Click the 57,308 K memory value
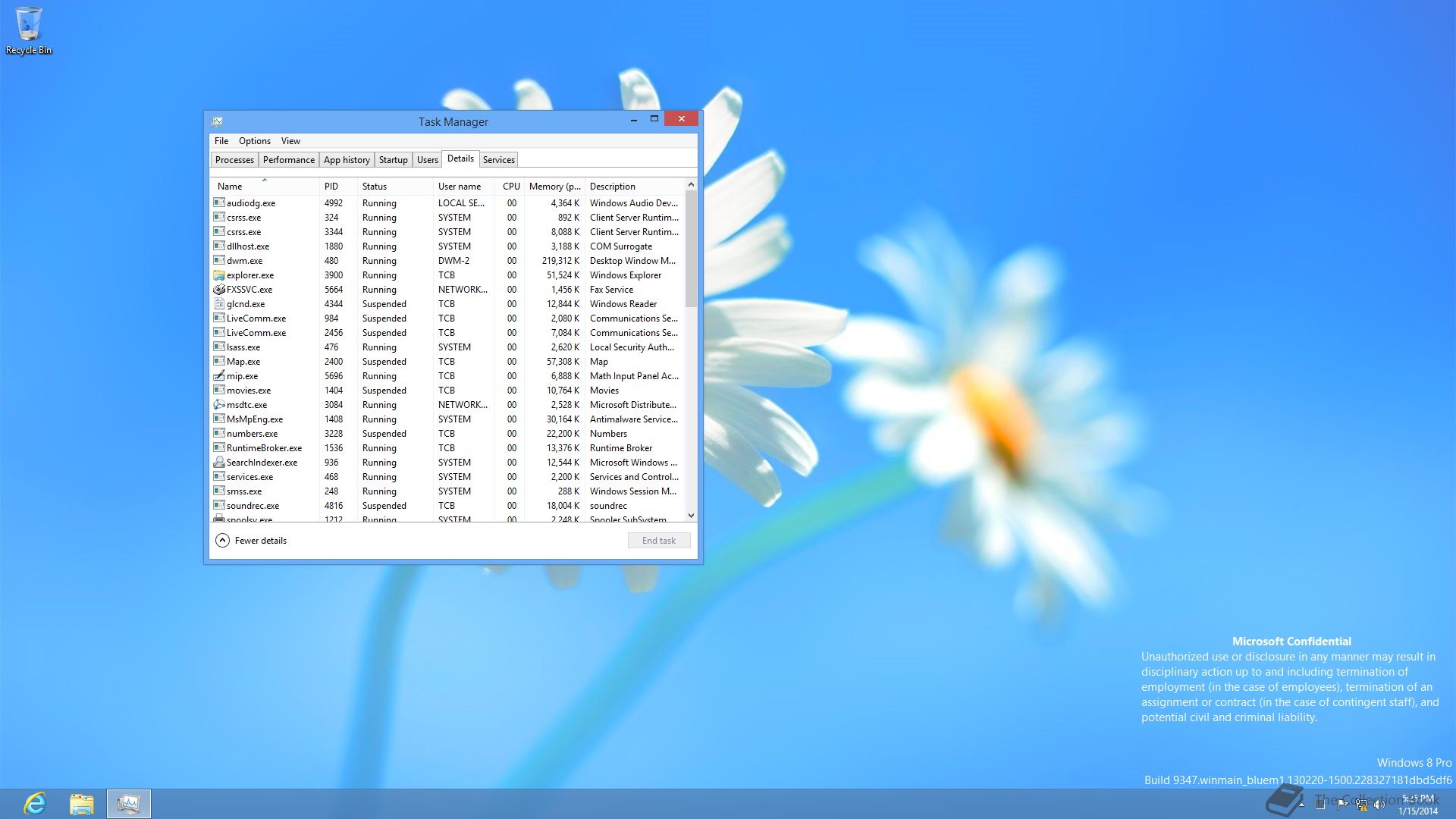Screen dimensions: 1456x819 [x=563, y=362]
